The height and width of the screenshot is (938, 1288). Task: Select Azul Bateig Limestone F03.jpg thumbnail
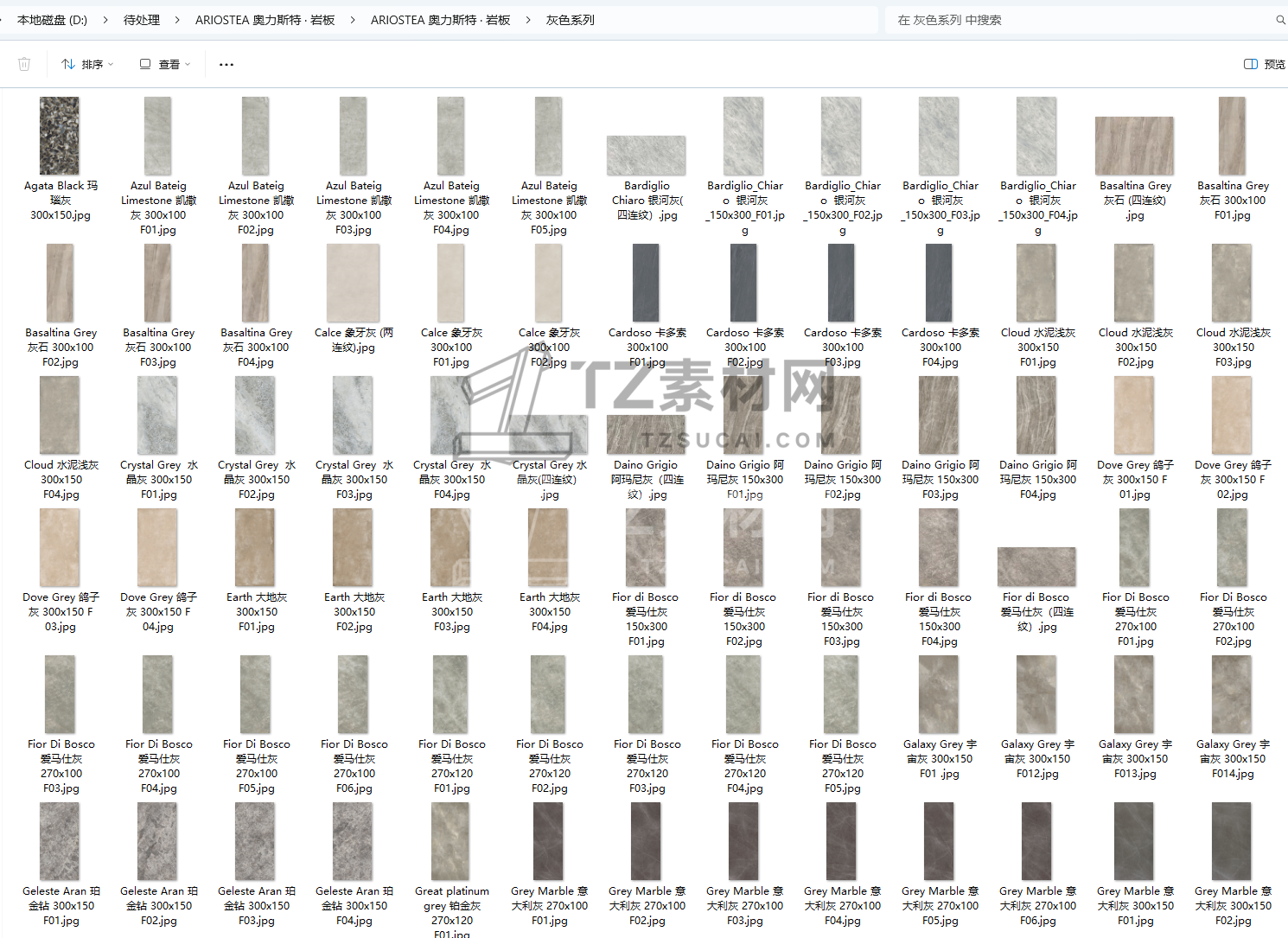pos(353,136)
